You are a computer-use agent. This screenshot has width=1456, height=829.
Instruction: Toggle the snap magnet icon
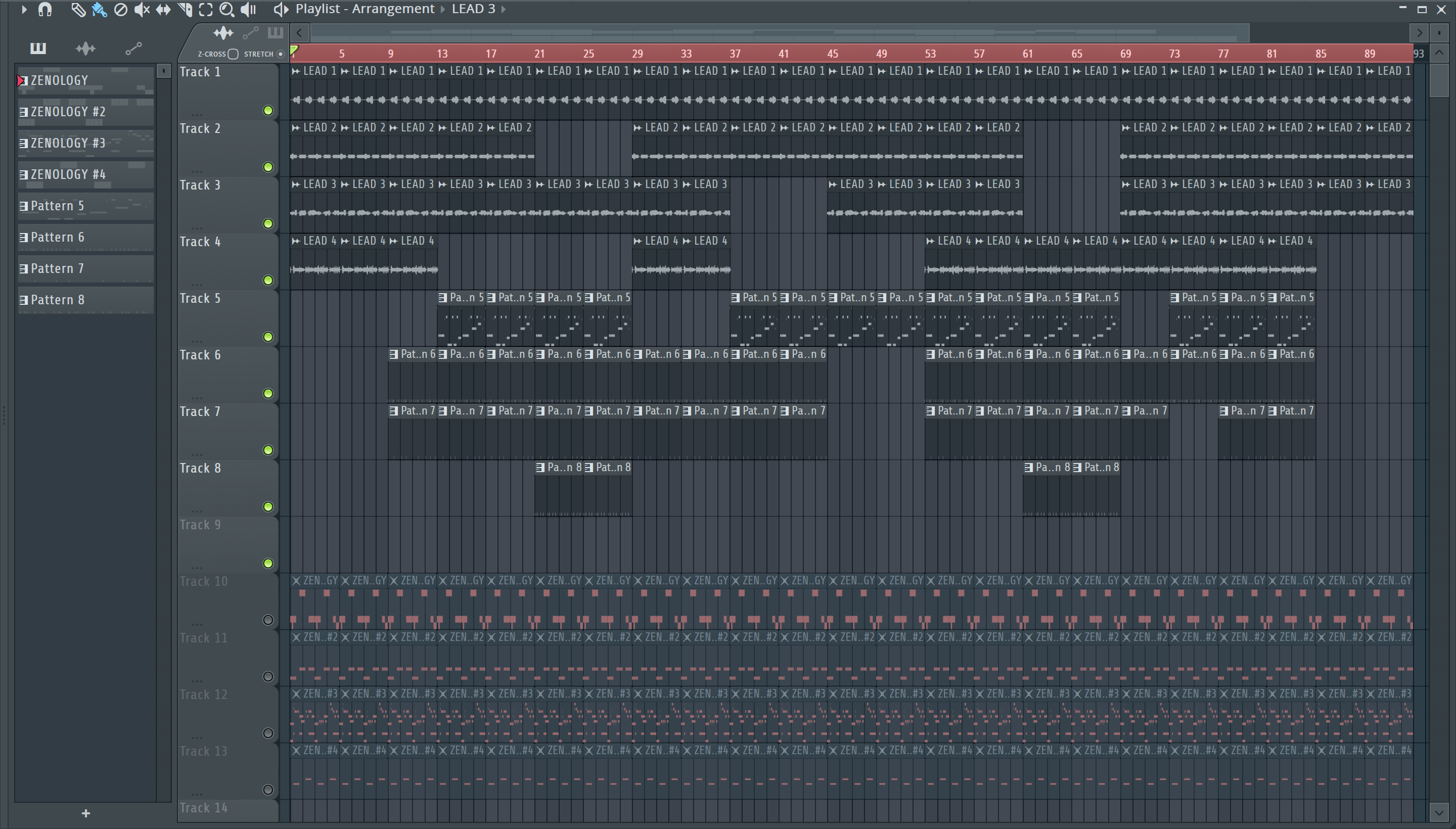pos(45,9)
